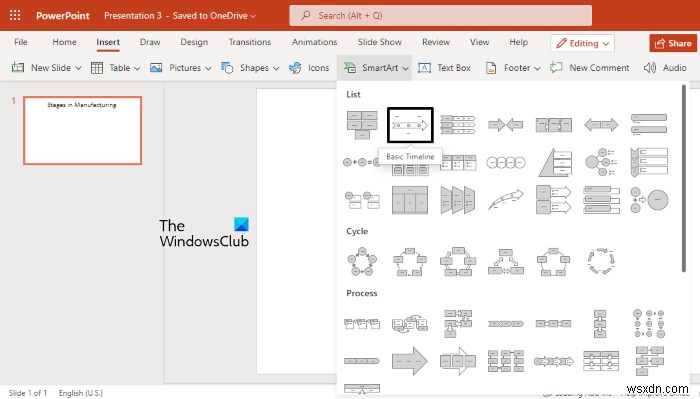Viewport: 700px width, 399px height.
Task: Pick the large single right arrow process layout
Action: point(410,361)
